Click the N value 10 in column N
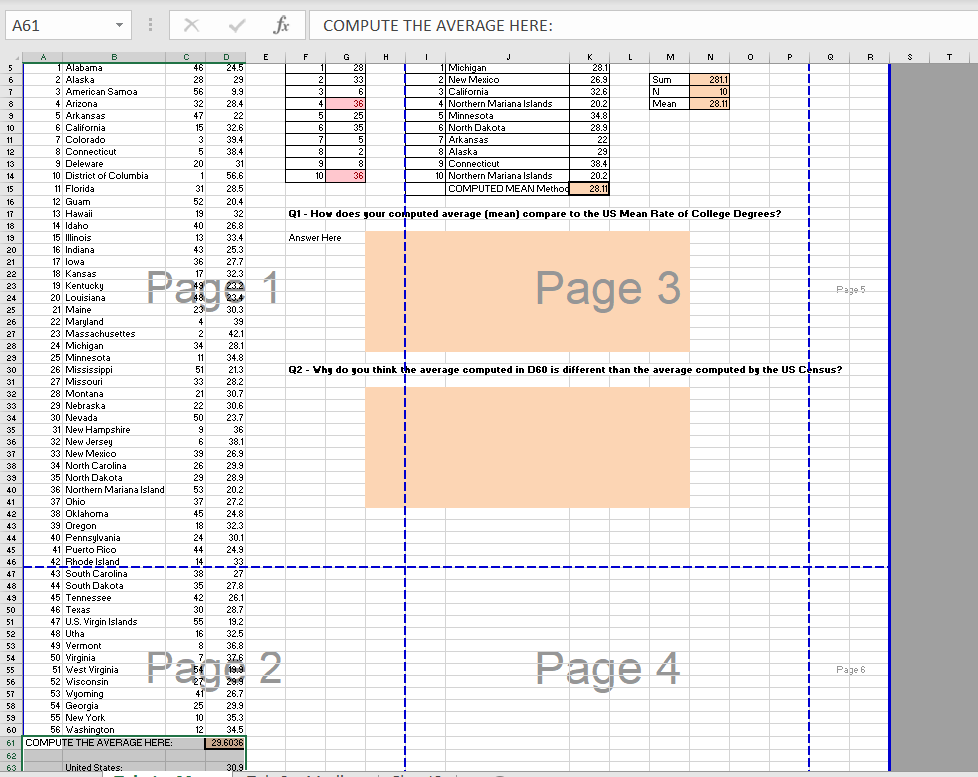978x777 pixels. coord(710,92)
